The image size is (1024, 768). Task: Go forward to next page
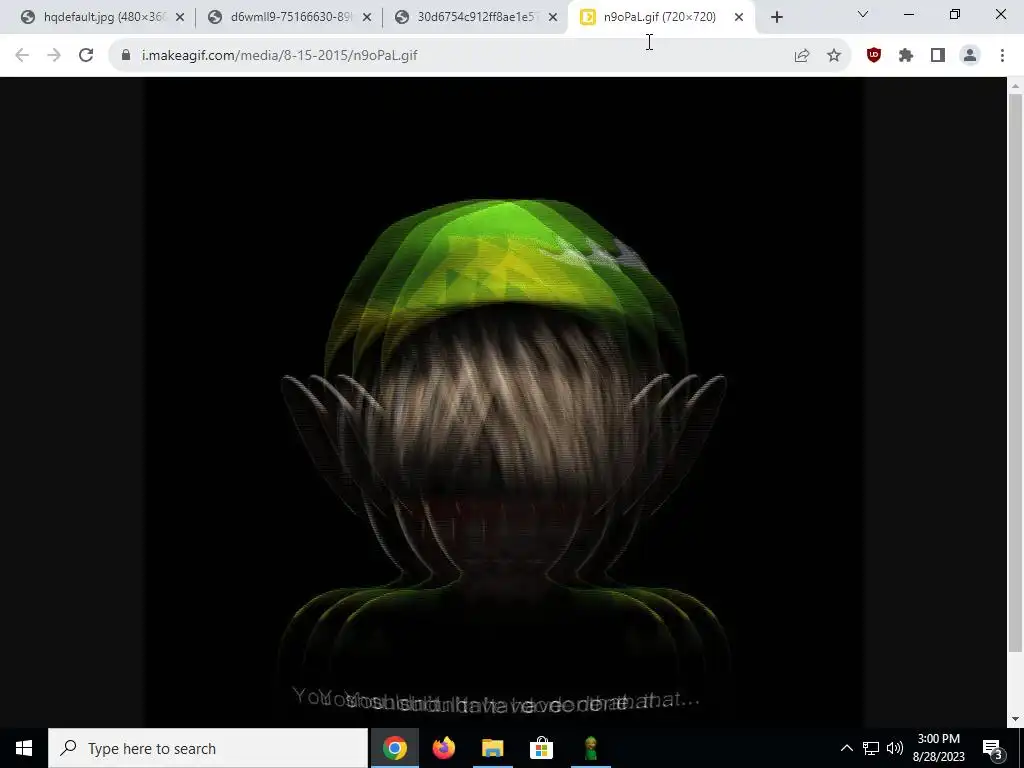click(54, 56)
